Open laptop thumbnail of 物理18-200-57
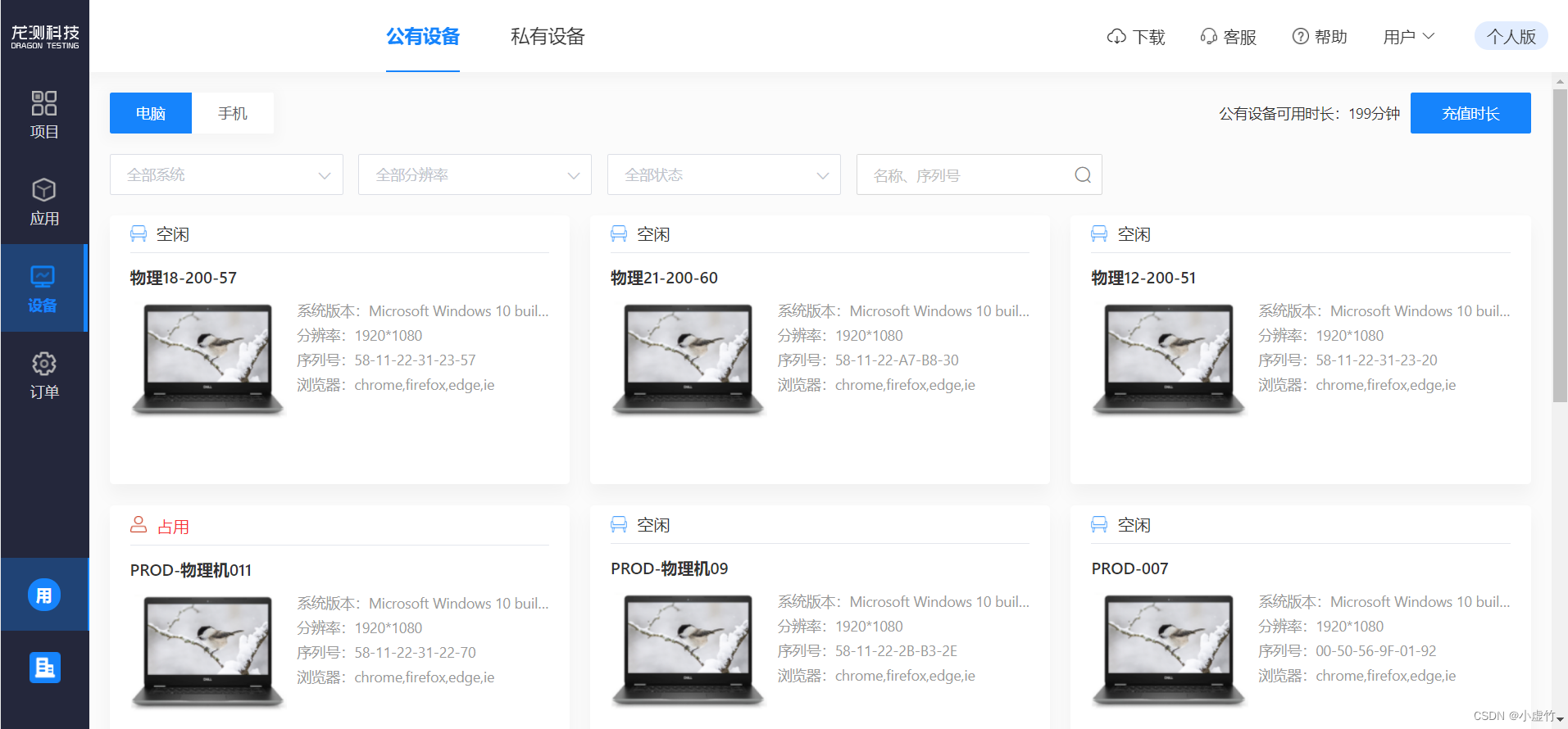The height and width of the screenshot is (729, 1568). [x=208, y=359]
